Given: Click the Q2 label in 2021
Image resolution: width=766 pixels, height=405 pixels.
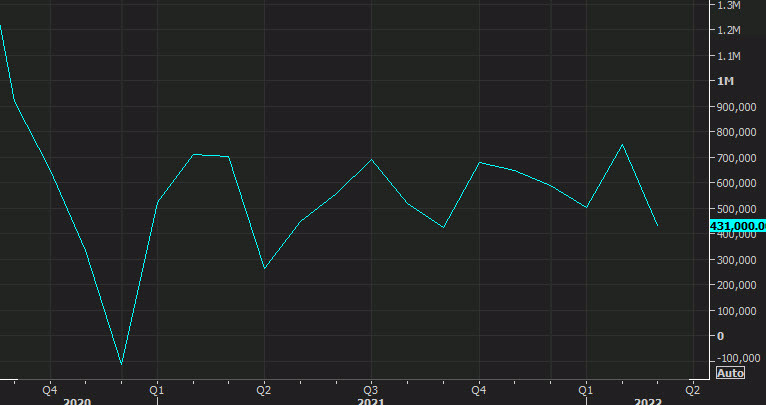Looking at the screenshot, I should click(x=264, y=389).
